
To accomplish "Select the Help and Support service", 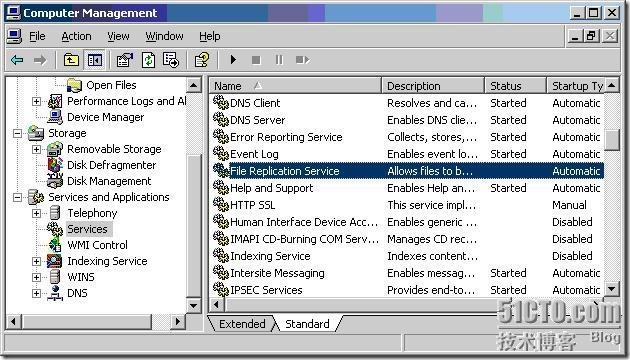I will tap(407, 188).
